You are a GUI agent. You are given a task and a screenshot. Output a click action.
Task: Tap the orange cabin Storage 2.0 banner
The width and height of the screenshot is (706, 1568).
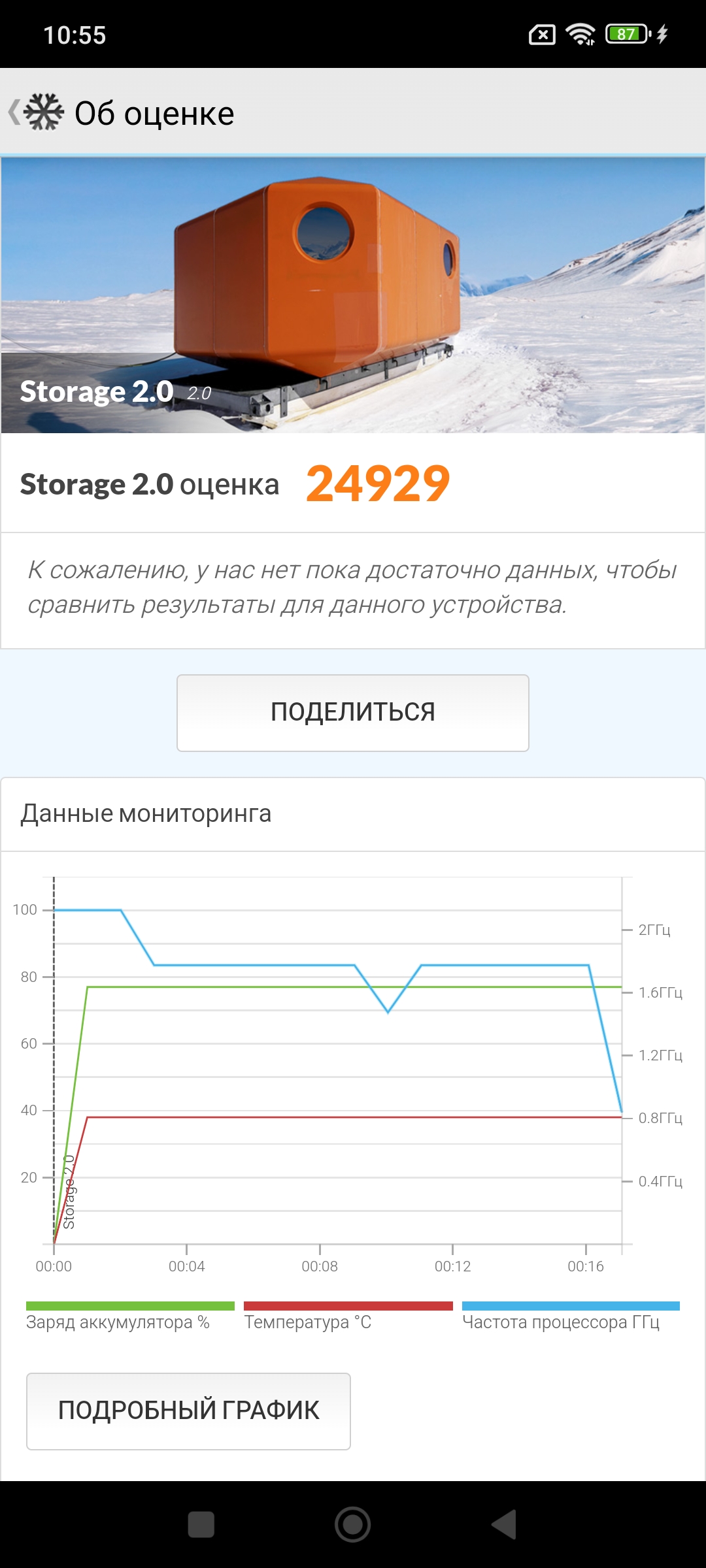pos(353,295)
